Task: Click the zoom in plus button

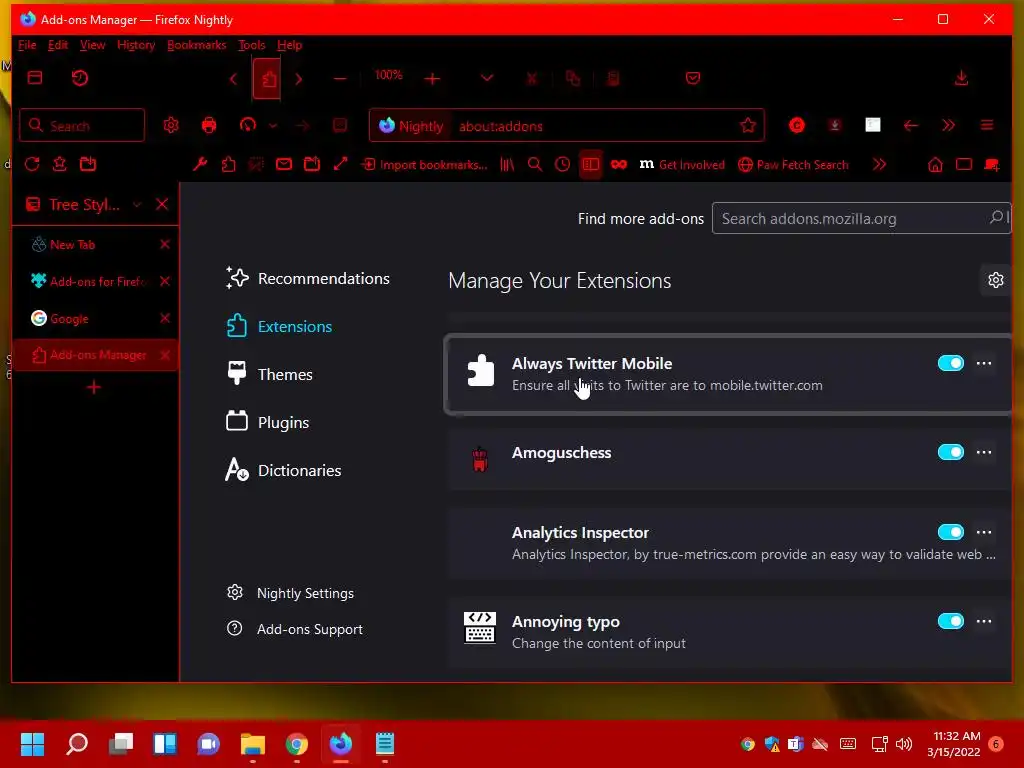Action: pyautogui.click(x=432, y=79)
